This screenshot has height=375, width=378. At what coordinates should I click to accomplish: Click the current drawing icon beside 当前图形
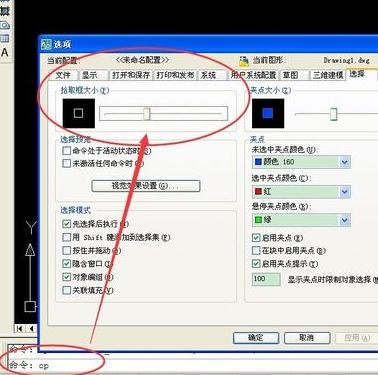(244, 61)
